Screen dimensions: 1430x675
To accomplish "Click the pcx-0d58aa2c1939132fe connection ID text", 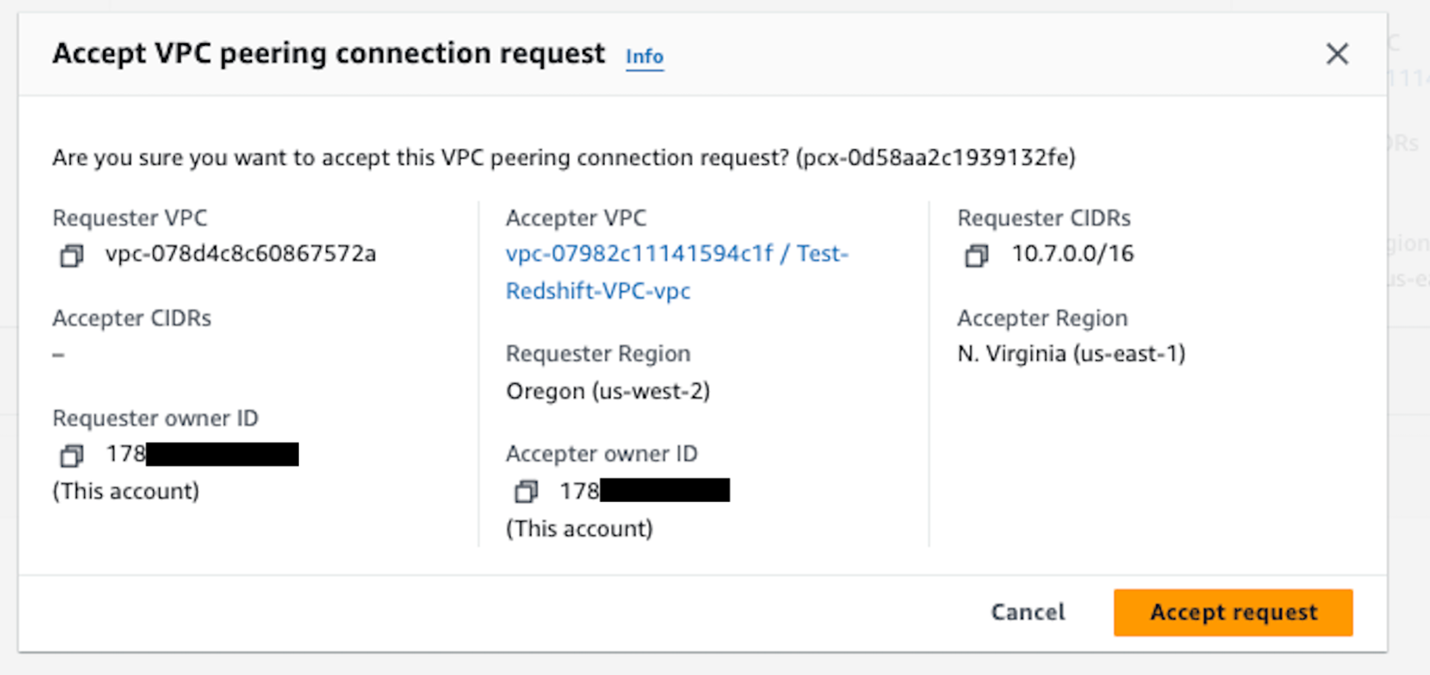I will [936, 158].
